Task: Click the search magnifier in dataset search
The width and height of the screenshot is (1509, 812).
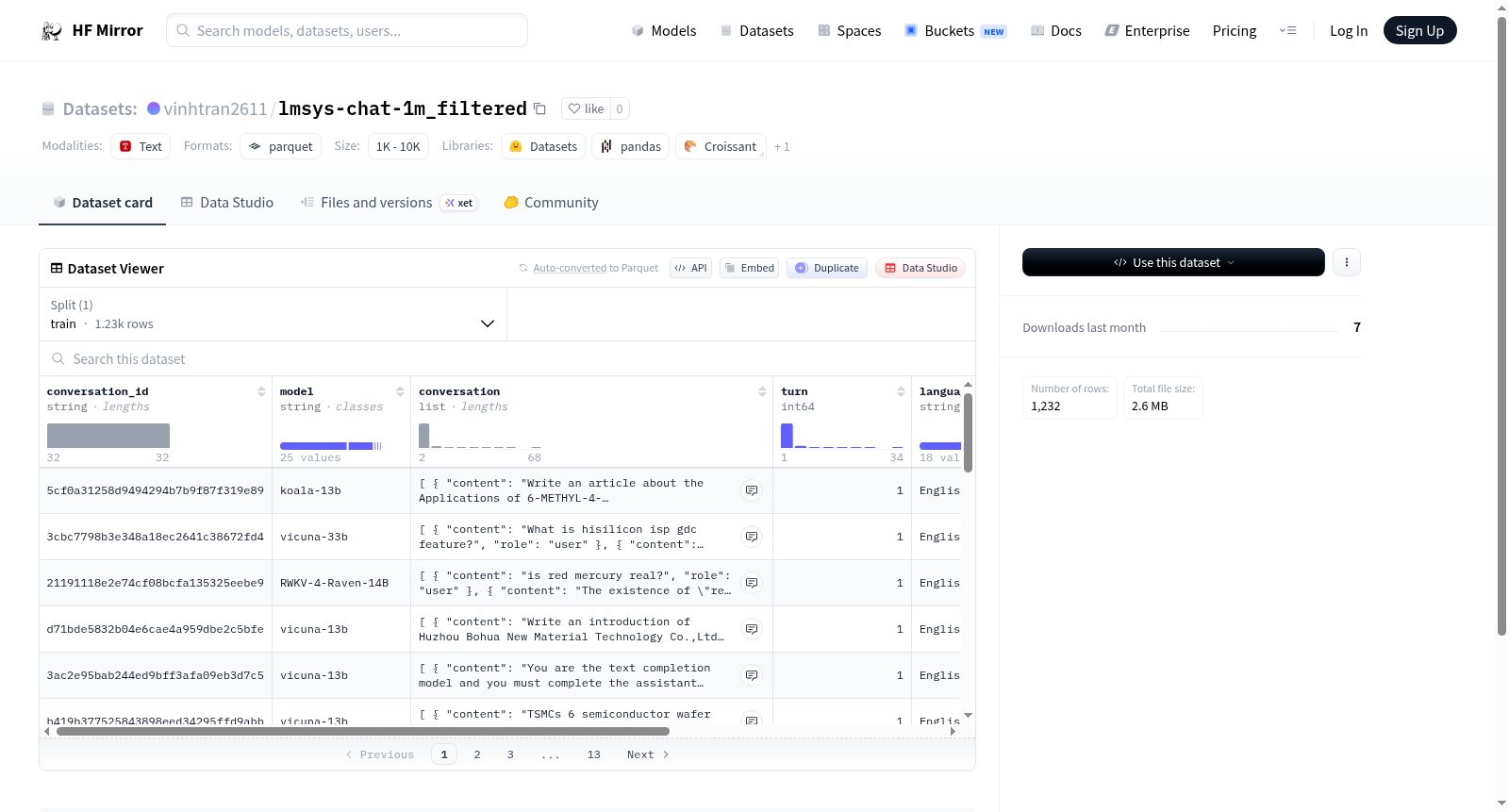Action: (58, 359)
